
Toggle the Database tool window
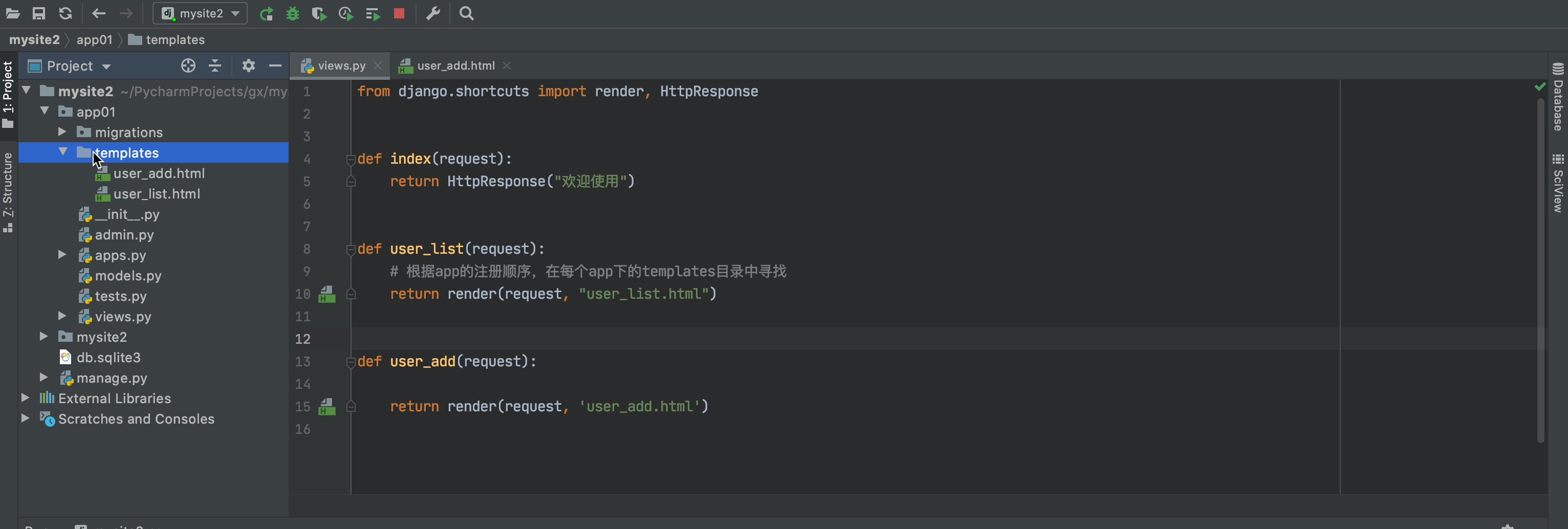click(1558, 97)
